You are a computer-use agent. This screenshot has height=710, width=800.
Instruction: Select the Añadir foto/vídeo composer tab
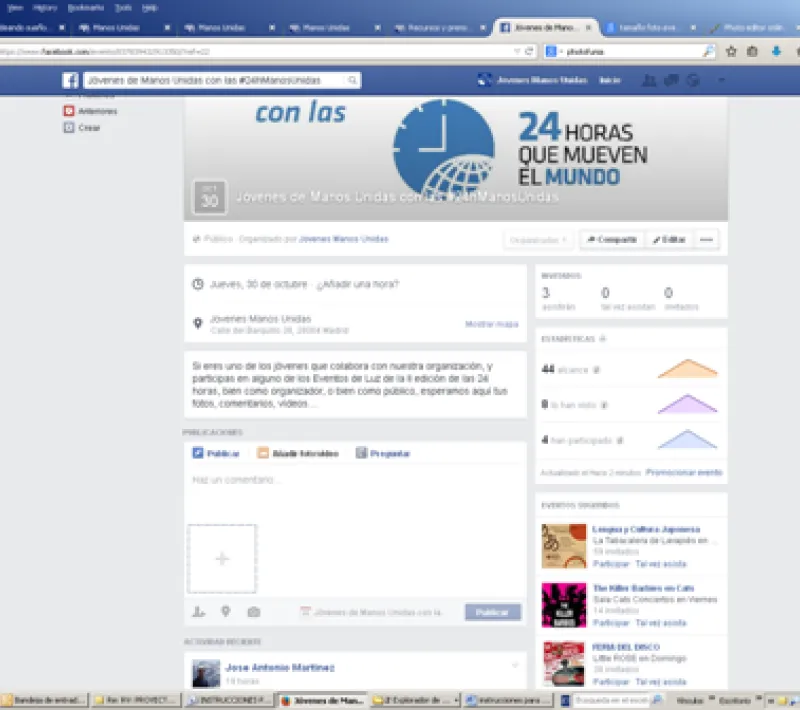pos(298,453)
